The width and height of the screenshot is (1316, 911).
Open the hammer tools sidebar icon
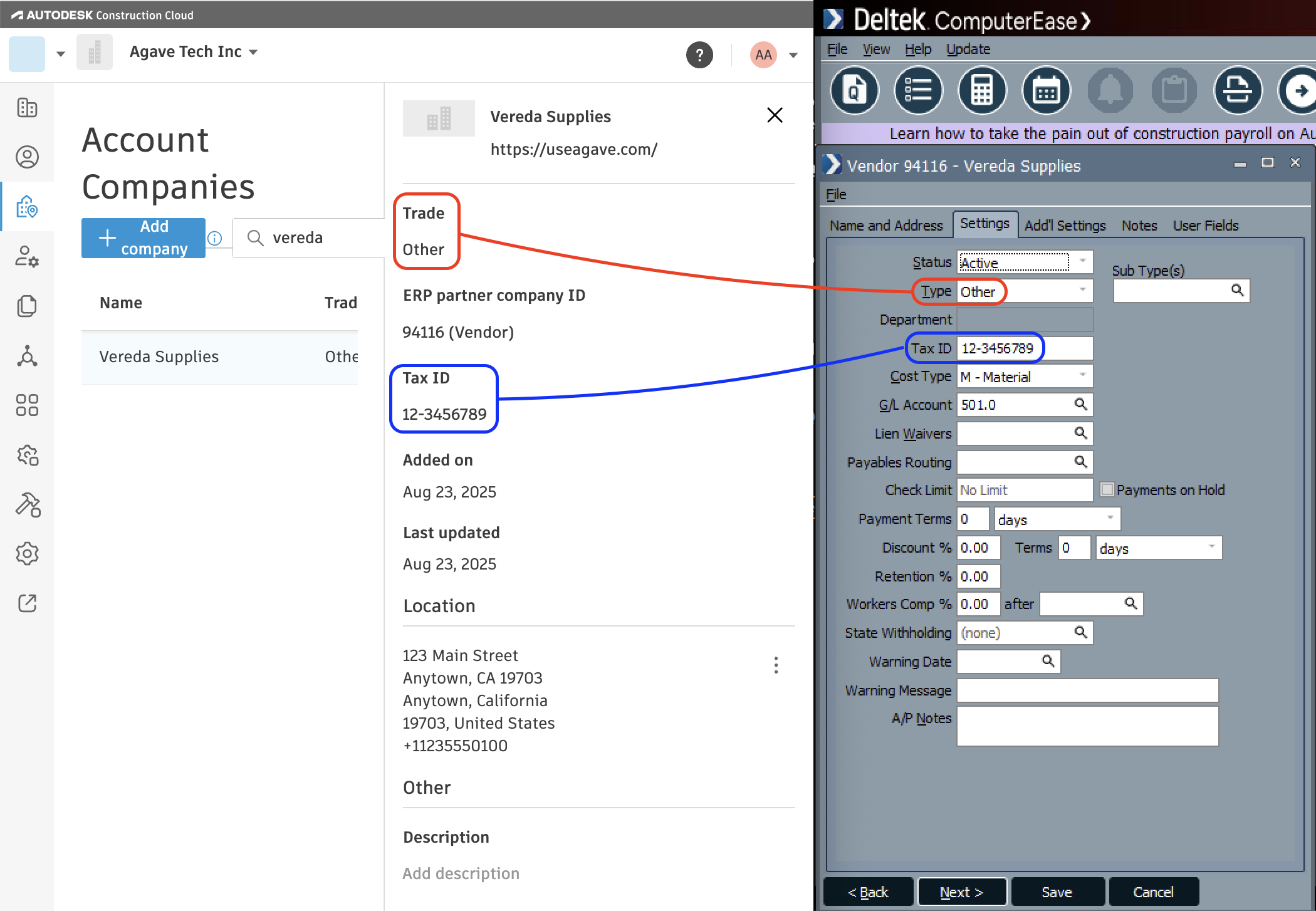tap(27, 504)
